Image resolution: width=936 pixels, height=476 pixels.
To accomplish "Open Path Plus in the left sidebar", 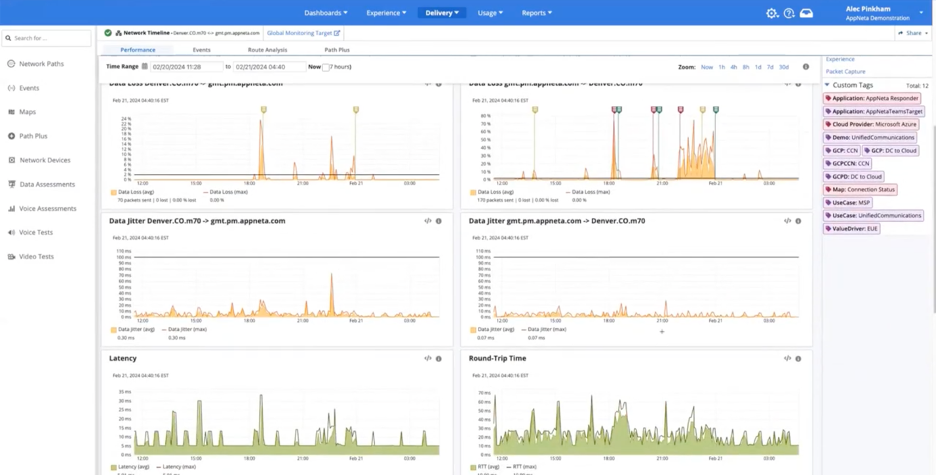I will click(x=27, y=136).
